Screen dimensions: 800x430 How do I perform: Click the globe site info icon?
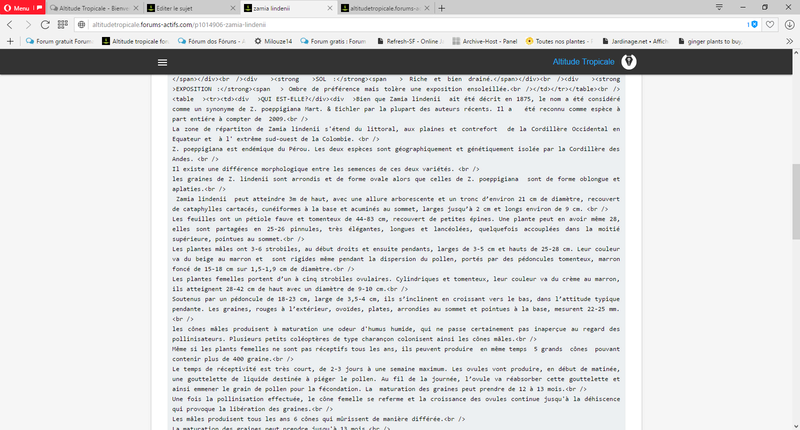coord(82,24)
